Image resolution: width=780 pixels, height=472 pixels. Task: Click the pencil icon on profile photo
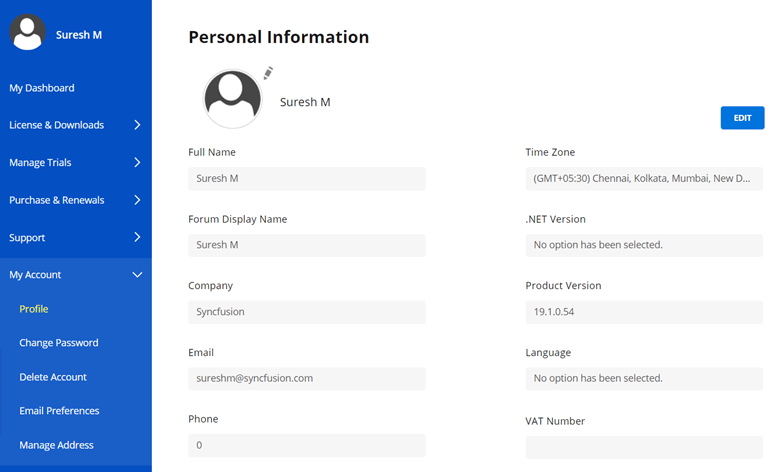(x=267, y=73)
